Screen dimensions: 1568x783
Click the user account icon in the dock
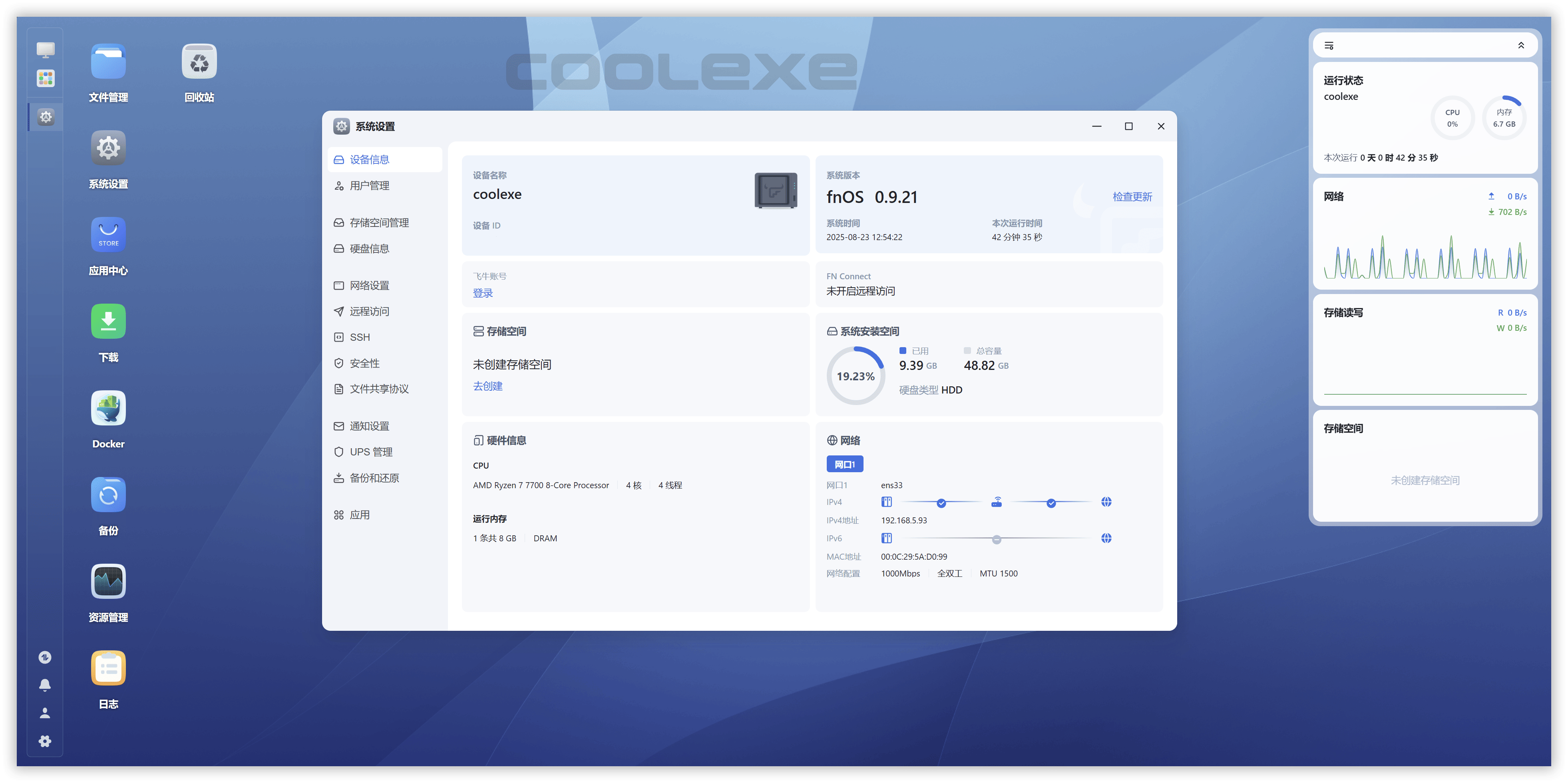(44, 712)
